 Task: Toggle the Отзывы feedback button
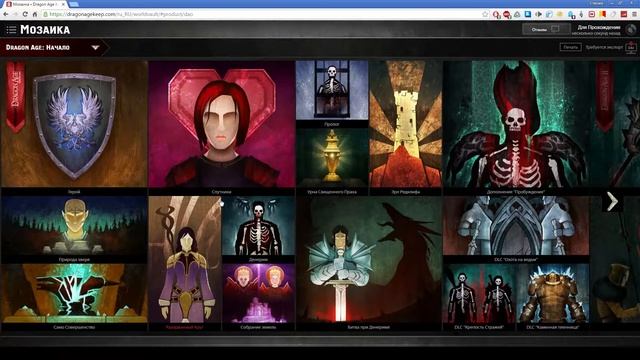(546, 29)
